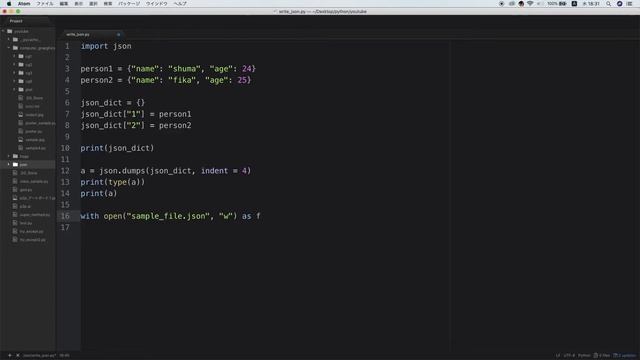Open the 選択 menu
This screenshot has height=360, width=640.
pos(93,4)
